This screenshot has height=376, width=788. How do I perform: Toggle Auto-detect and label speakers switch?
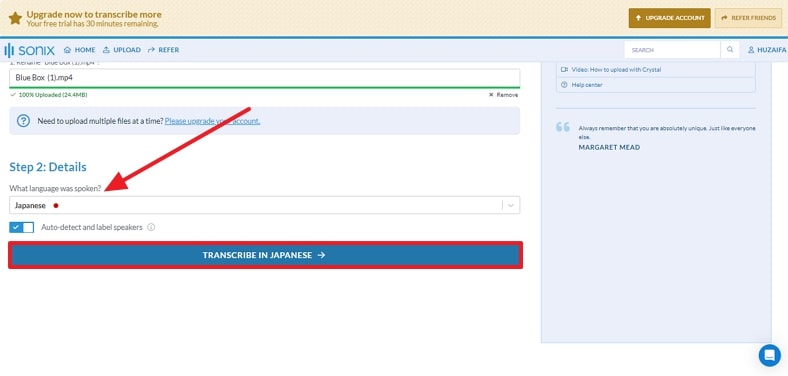(22, 227)
